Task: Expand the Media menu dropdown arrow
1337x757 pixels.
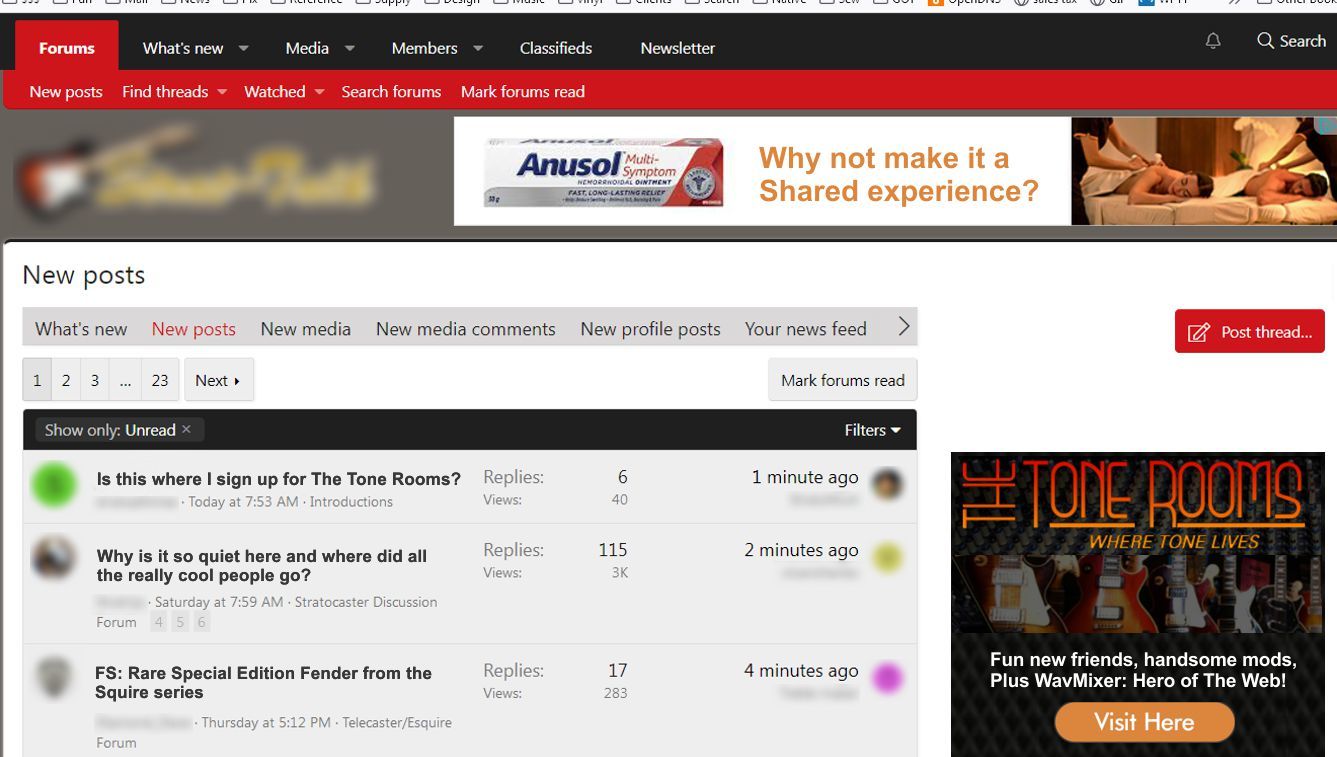Action: point(349,48)
